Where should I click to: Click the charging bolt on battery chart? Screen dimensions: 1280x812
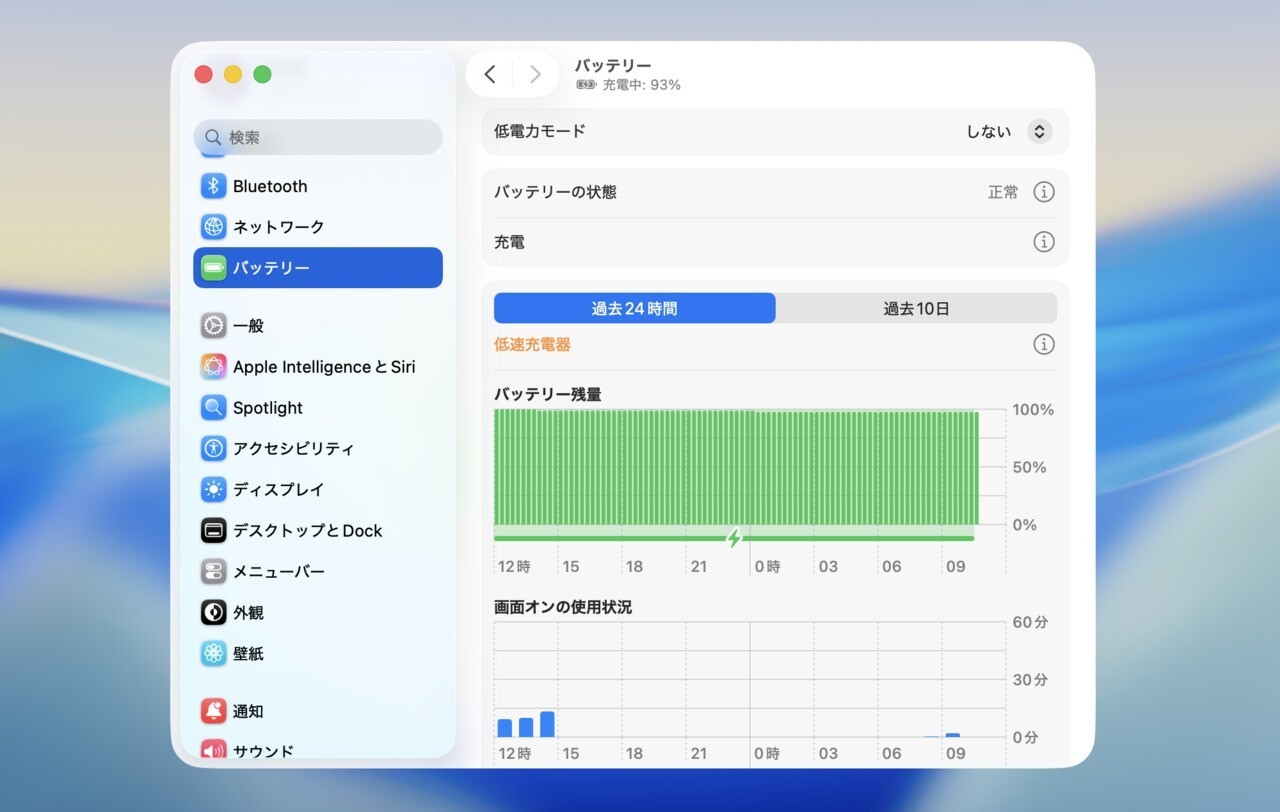[x=734, y=538]
